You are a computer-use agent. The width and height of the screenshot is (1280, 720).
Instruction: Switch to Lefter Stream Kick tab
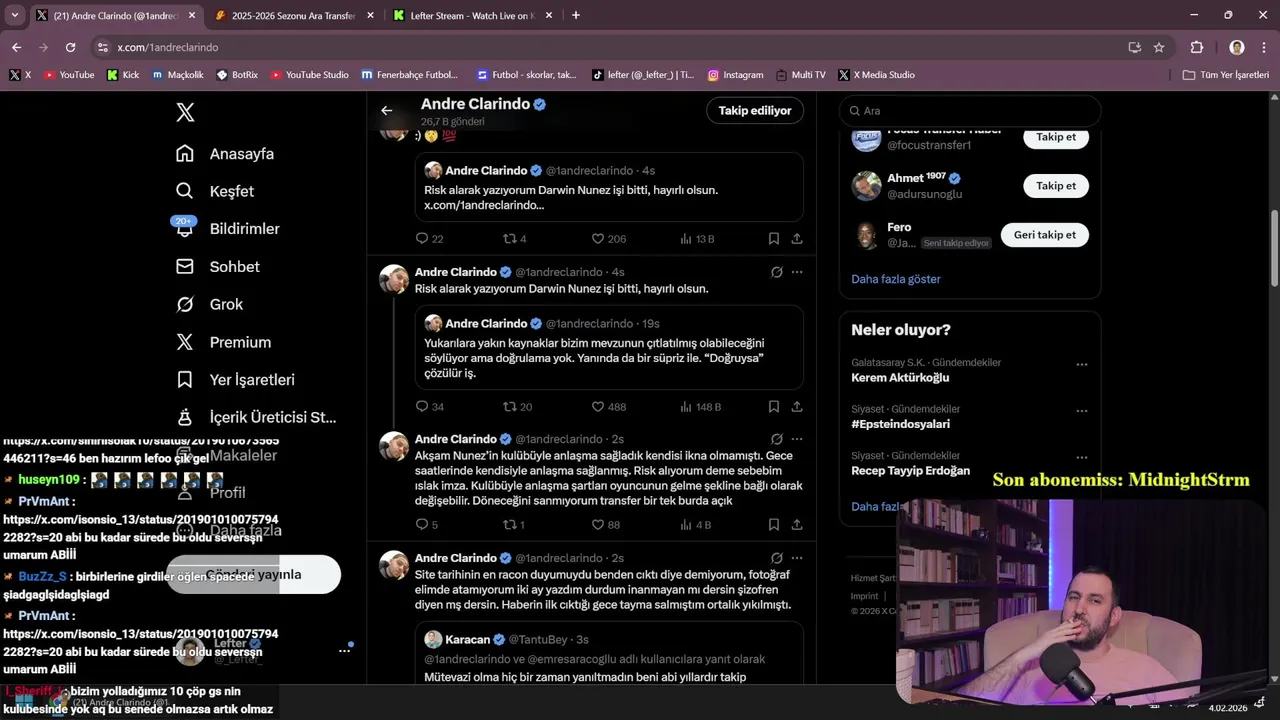point(470,15)
